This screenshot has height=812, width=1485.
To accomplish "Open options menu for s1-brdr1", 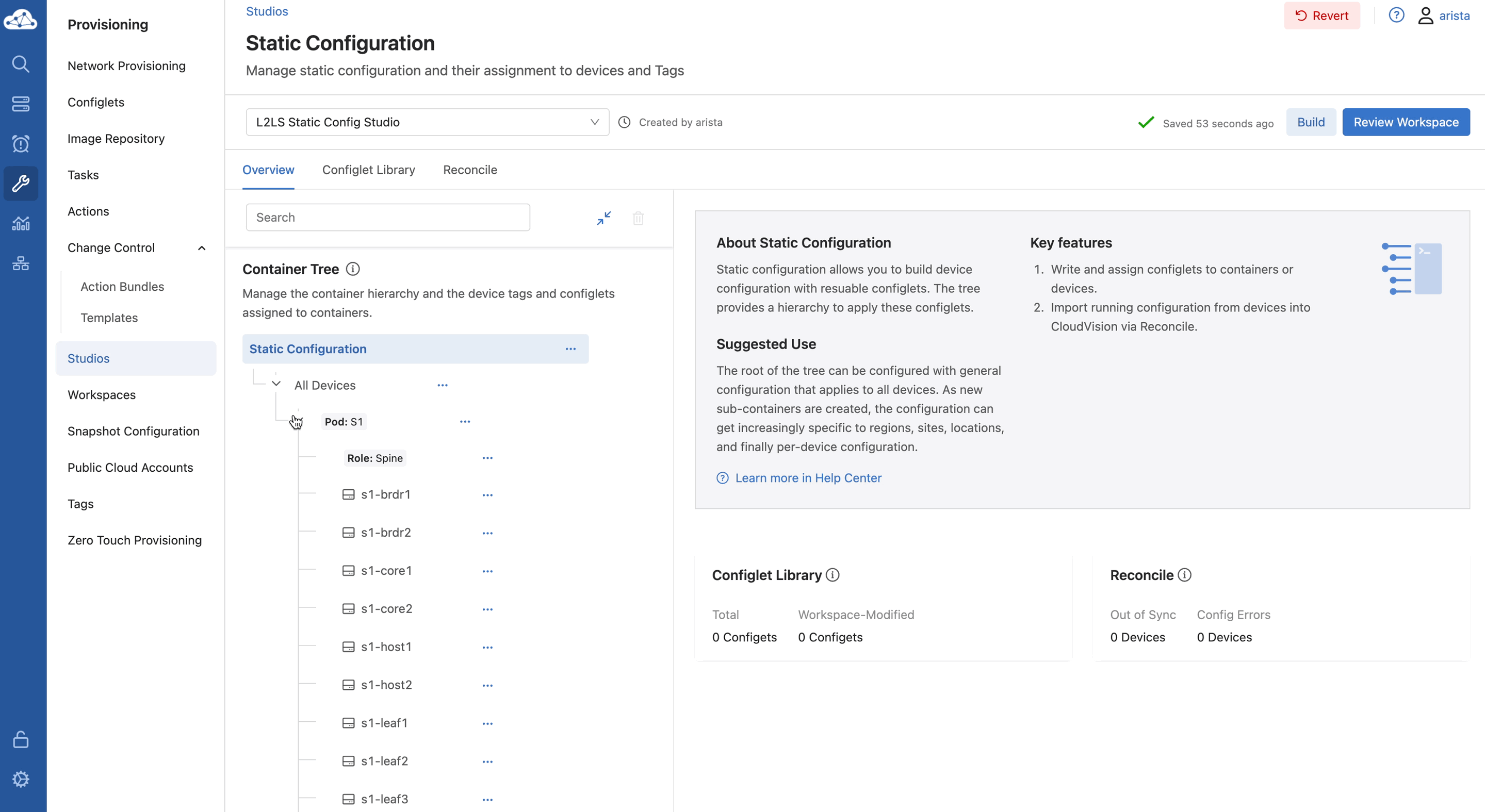I will click(487, 495).
